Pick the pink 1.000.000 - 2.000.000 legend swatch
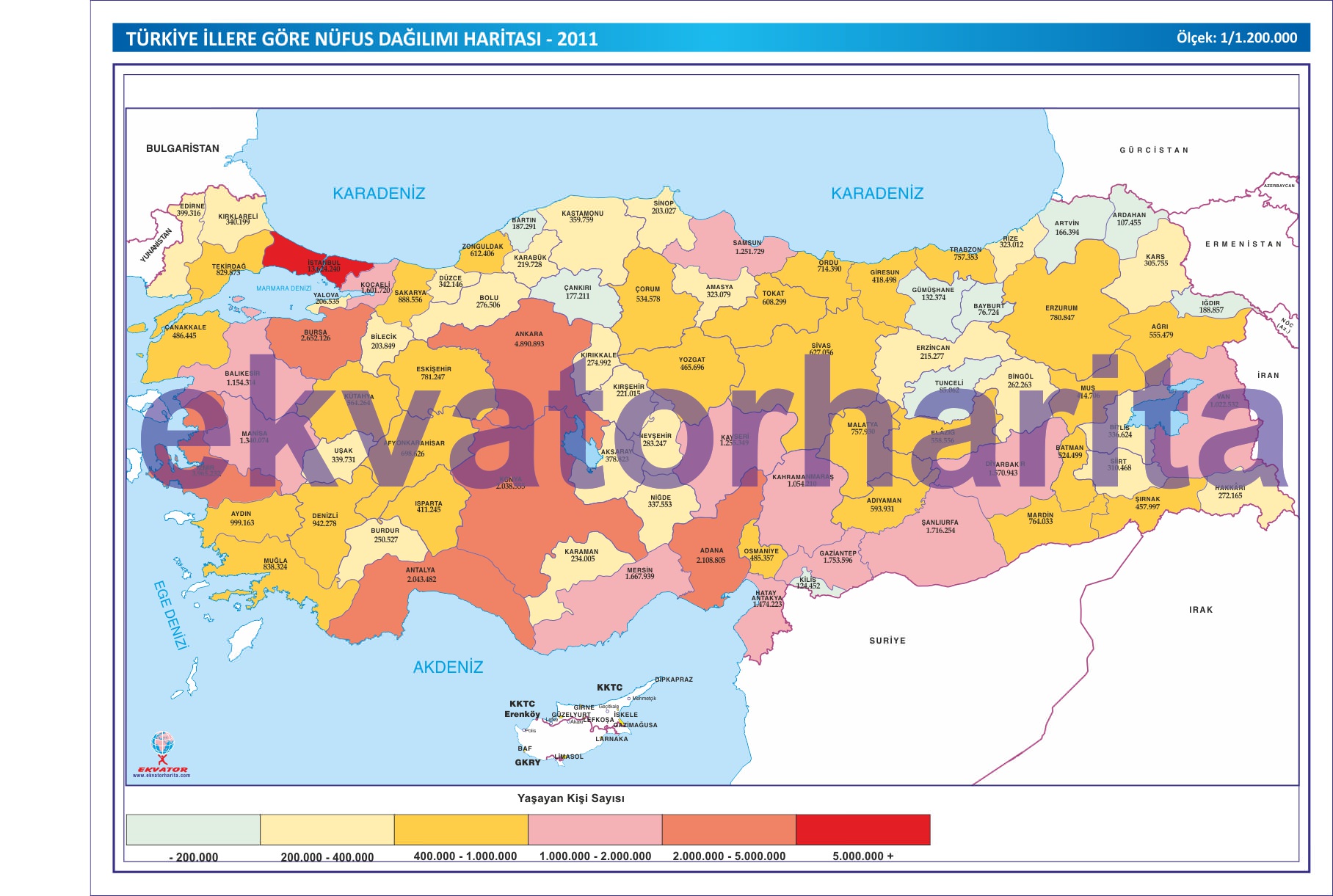1333x896 pixels. coord(595,830)
